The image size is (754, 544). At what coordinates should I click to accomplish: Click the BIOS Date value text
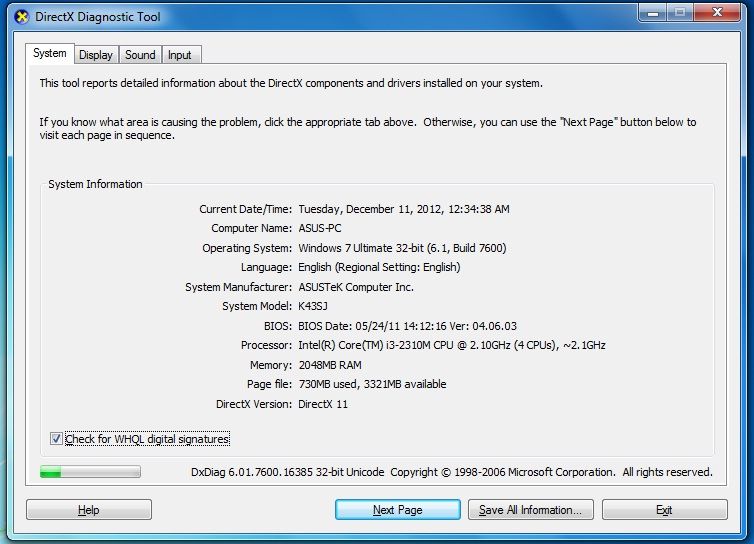pos(407,326)
